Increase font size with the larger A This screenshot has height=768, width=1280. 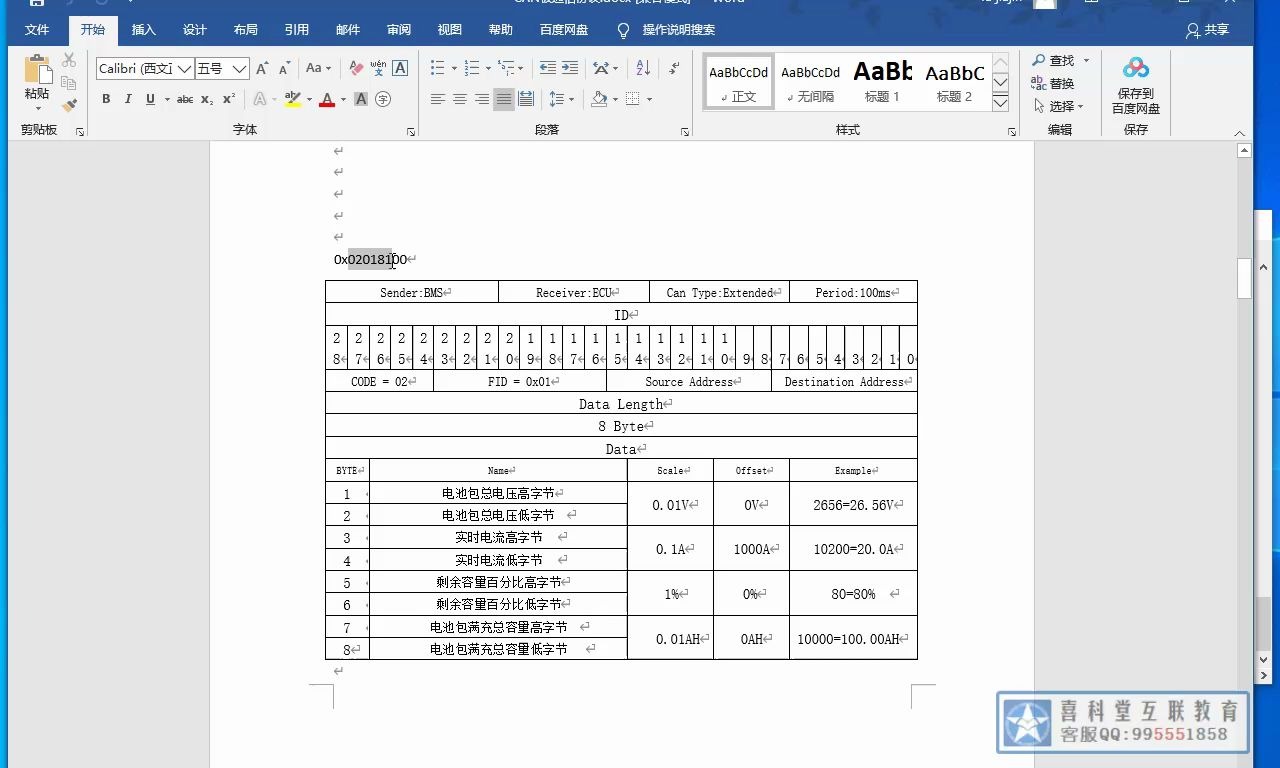(262, 69)
